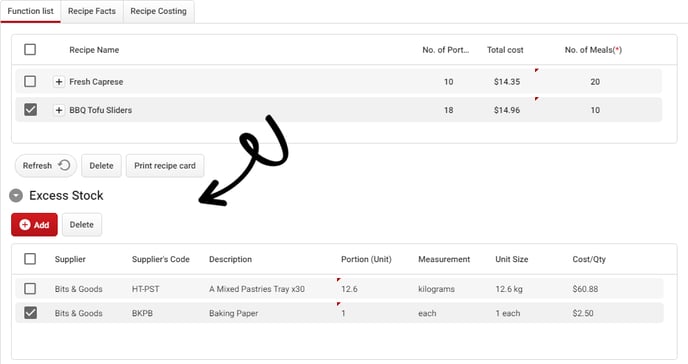This screenshot has height=364, width=688.
Task: Edit the No. of Meals value 20
Action: coord(595,82)
